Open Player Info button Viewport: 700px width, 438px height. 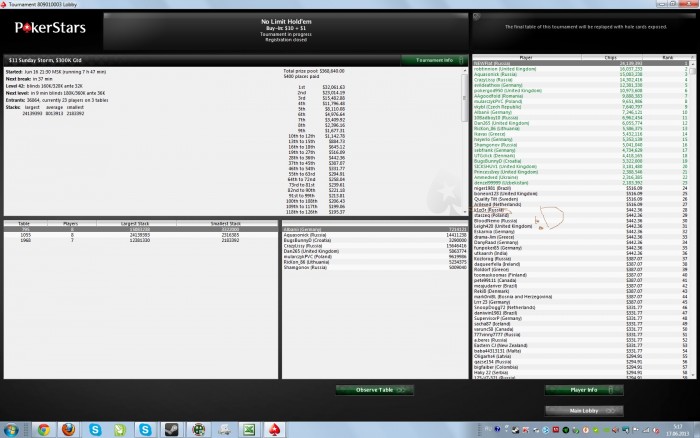click(584, 390)
